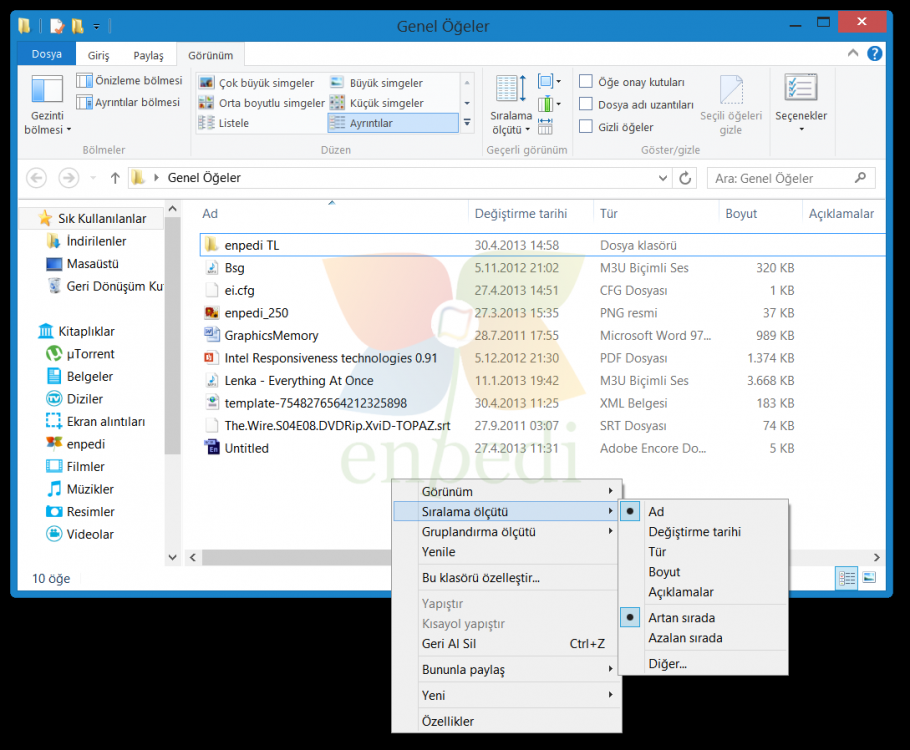This screenshot has height=750, width=910.
Task: Click the Help question mark icon
Action: [874, 54]
